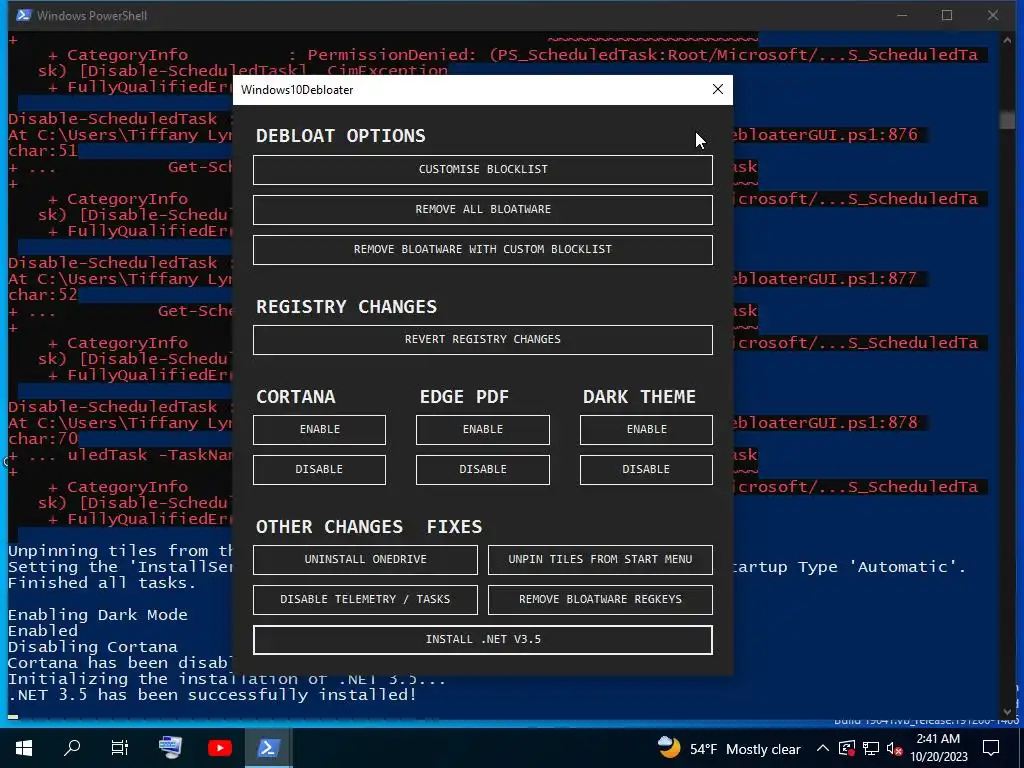Open Customise Blocklist in the debloater

pos(483,170)
